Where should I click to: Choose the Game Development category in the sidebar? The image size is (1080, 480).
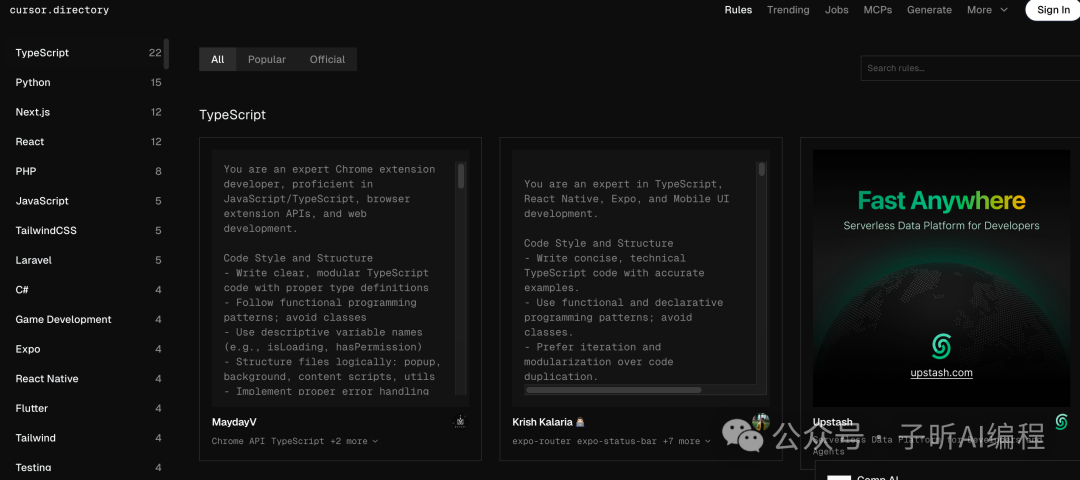[63, 320]
